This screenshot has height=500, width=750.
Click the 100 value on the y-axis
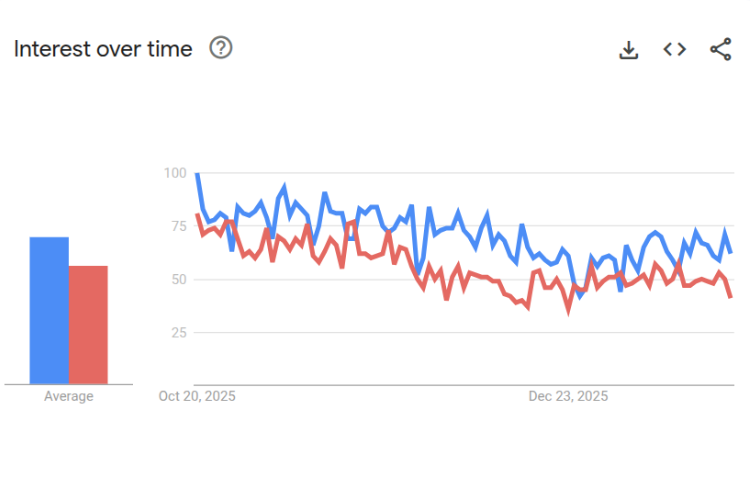[x=175, y=173]
